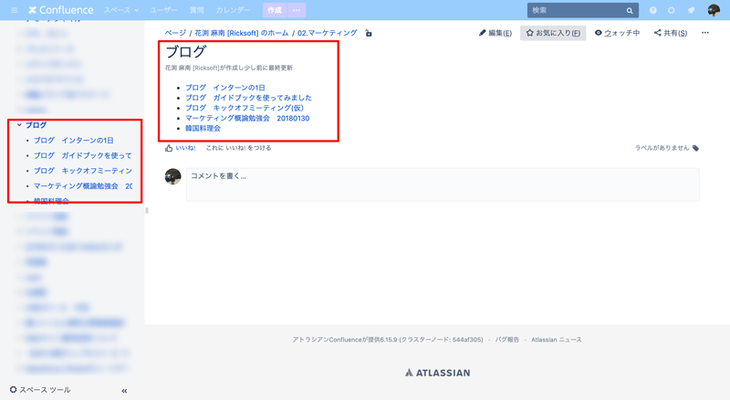Image resolution: width=730 pixels, height=400 pixels.
Task: Open ブログ インターンの1日 link in page
Action: 225,88
